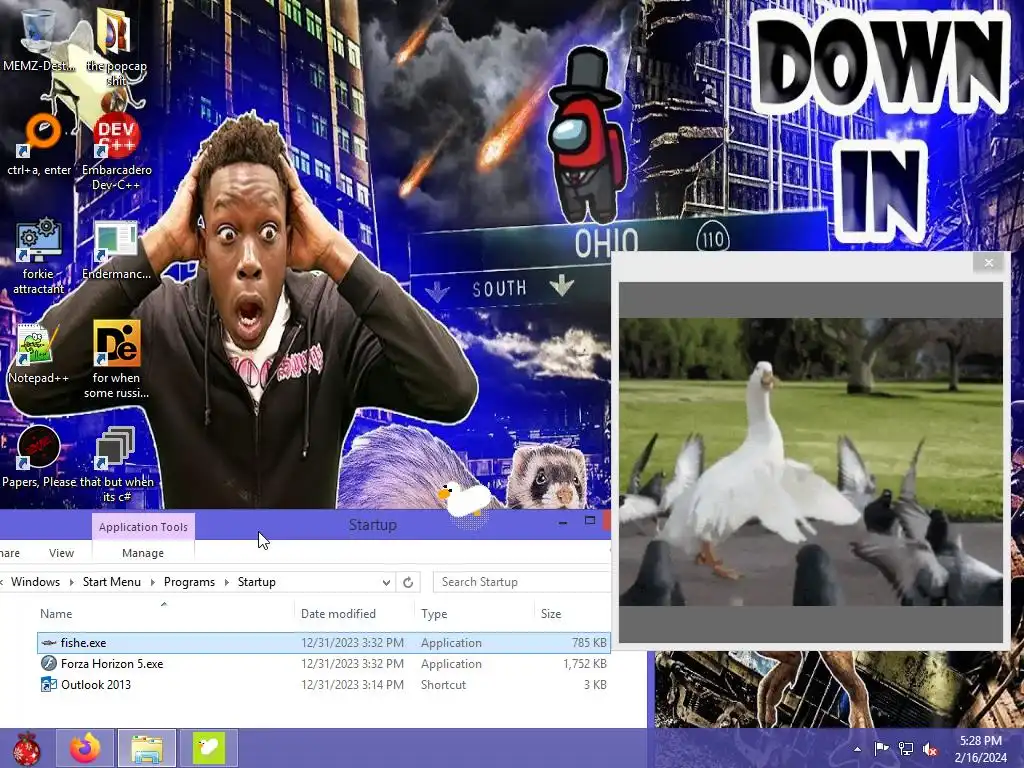This screenshot has height=768, width=1024.
Task: Click the '785 KB' size cell
Action: tap(590, 643)
